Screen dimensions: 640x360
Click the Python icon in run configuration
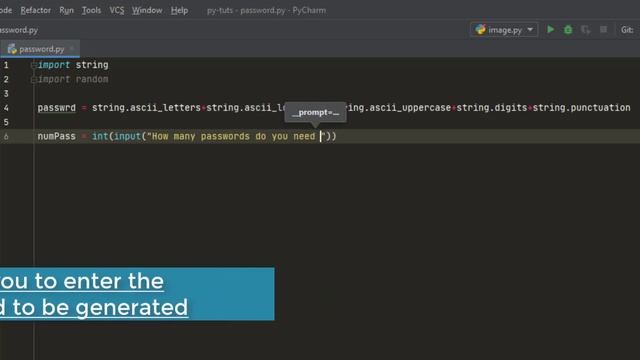(x=480, y=29)
